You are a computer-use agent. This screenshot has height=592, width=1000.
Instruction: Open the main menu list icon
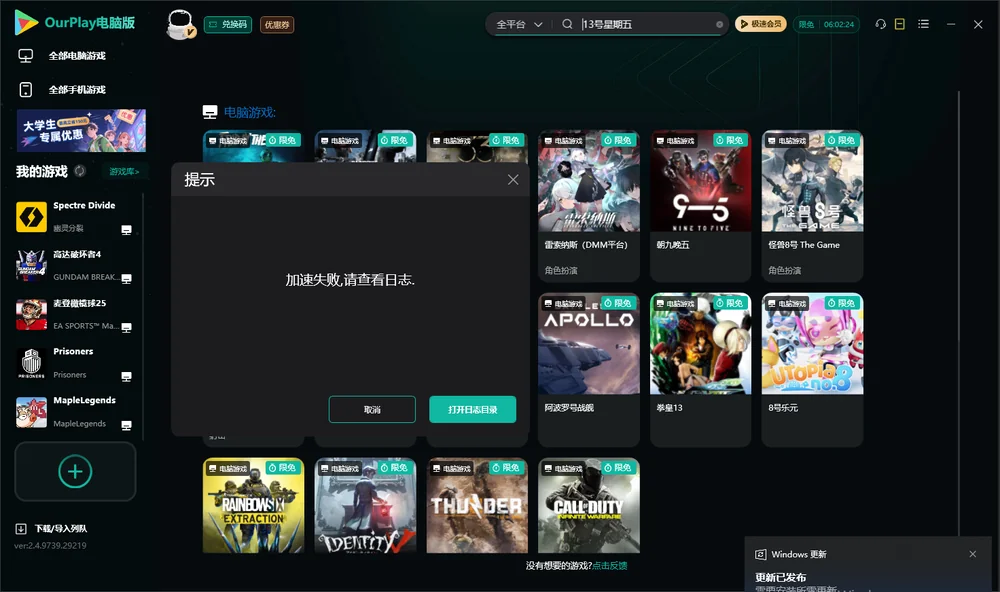pos(923,24)
